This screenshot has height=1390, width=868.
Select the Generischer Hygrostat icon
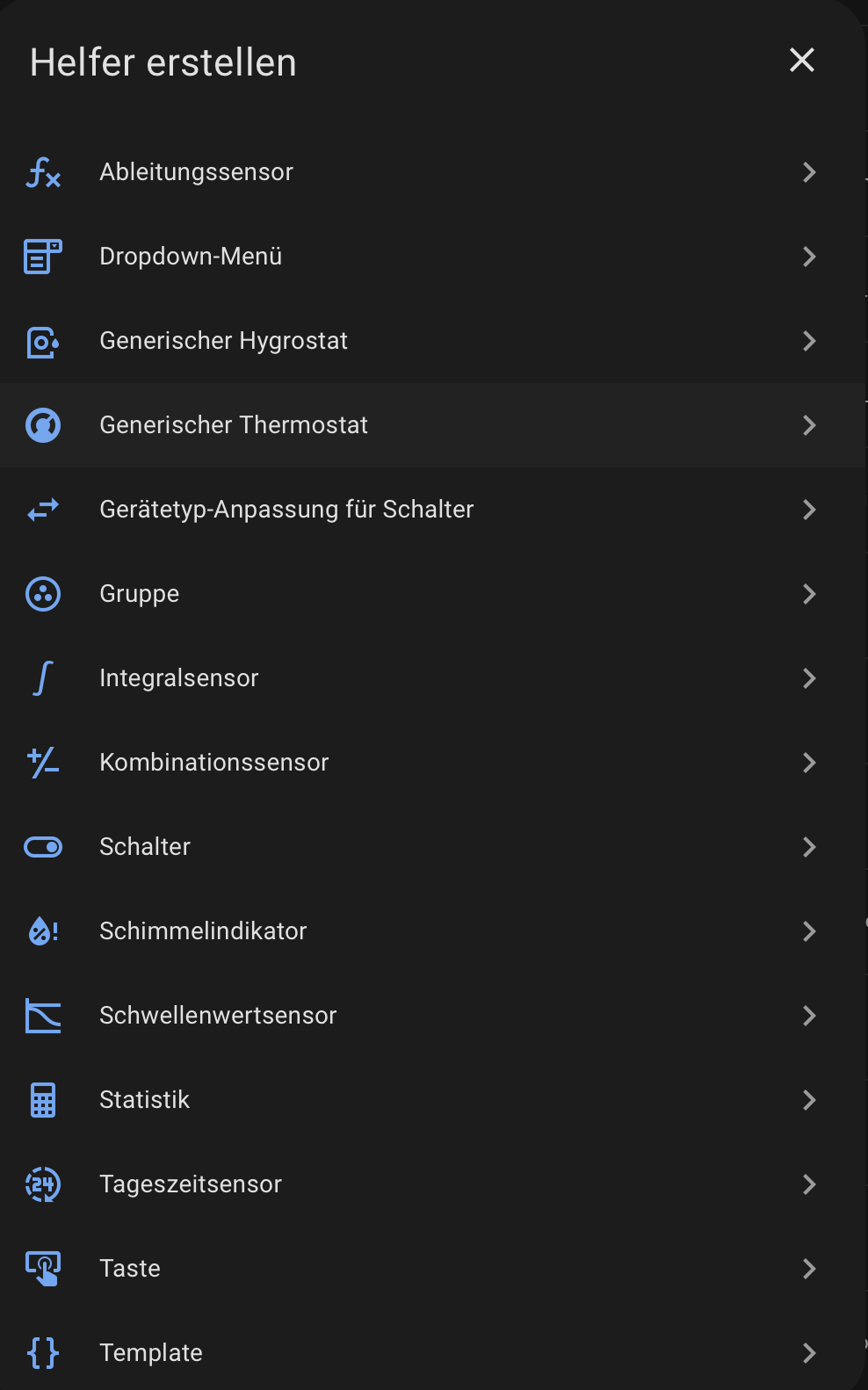[43, 341]
